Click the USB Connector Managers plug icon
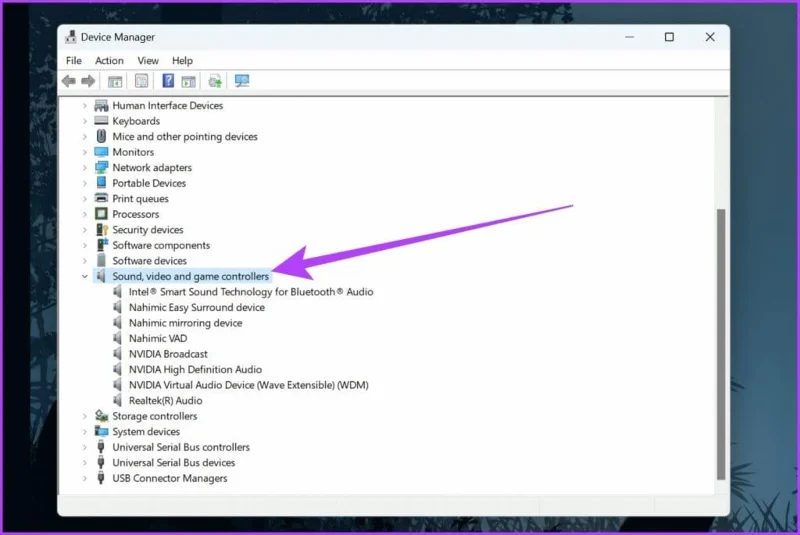 [101, 478]
